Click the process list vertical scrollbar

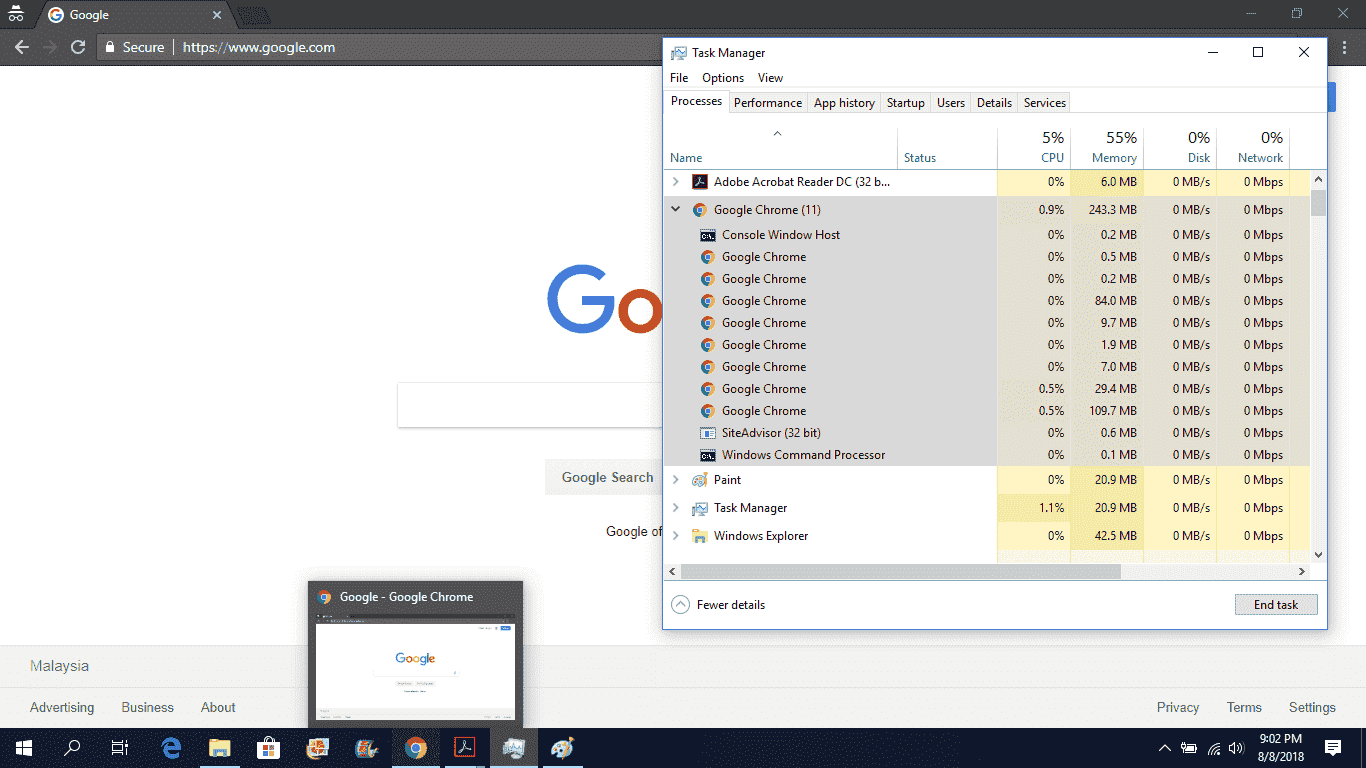1318,203
